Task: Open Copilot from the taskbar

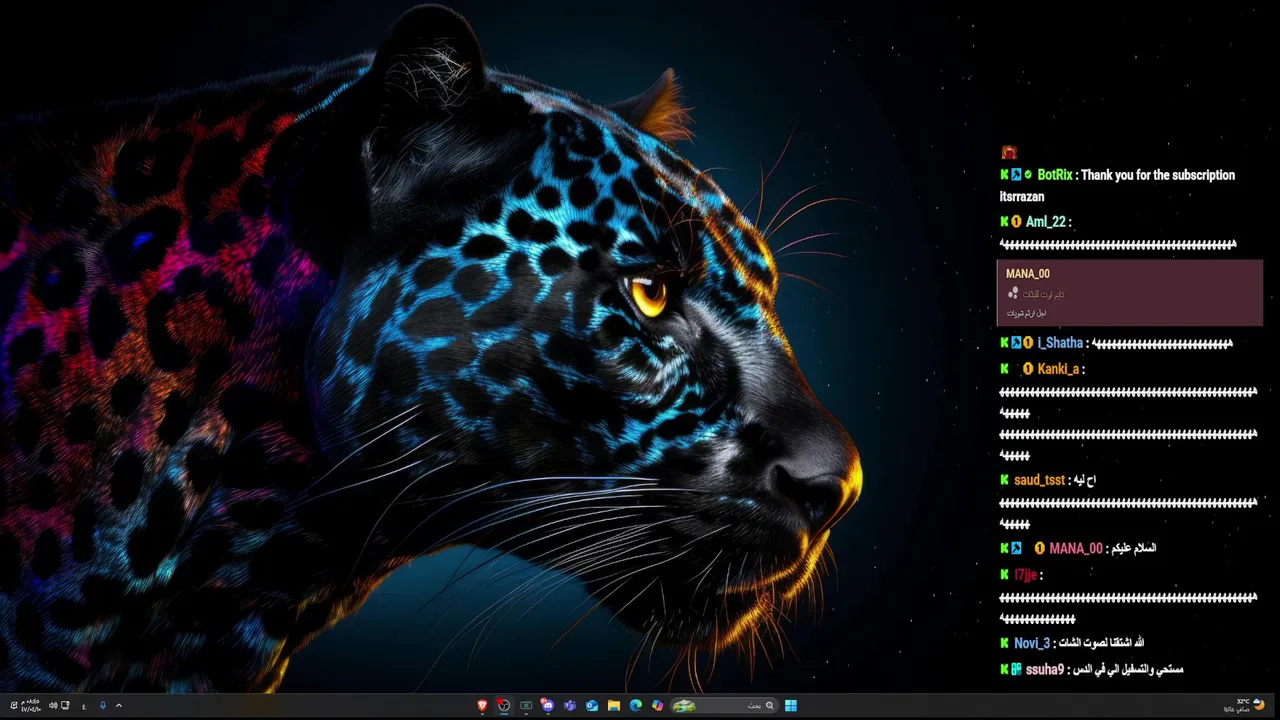Action: click(x=657, y=705)
